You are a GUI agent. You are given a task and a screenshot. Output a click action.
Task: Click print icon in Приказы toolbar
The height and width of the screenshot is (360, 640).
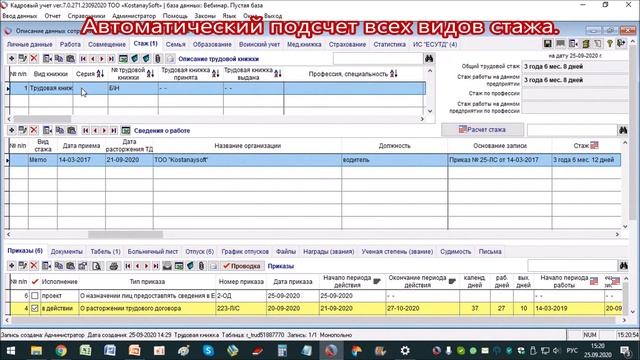click(113, 266)
